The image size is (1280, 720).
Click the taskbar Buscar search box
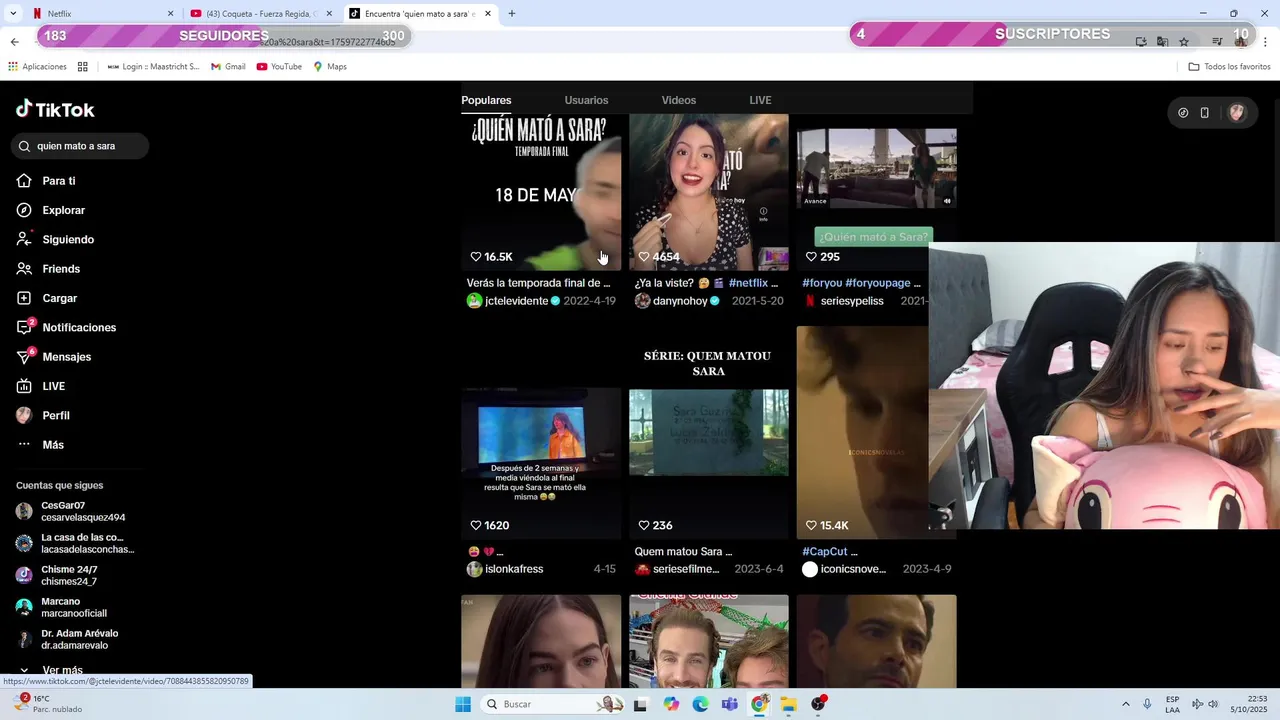pos(551,704)
